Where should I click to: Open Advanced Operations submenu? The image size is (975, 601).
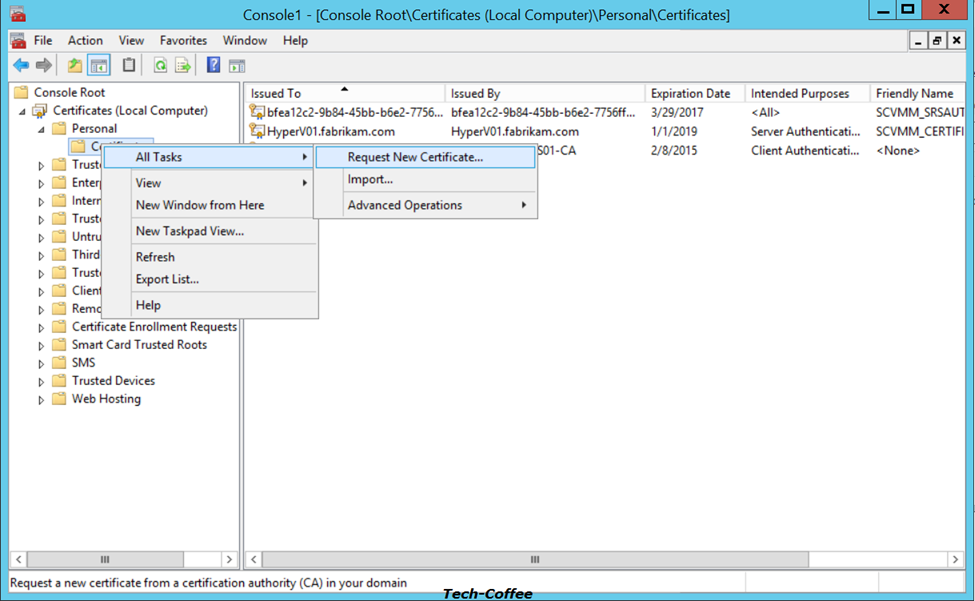click(439, 205)
